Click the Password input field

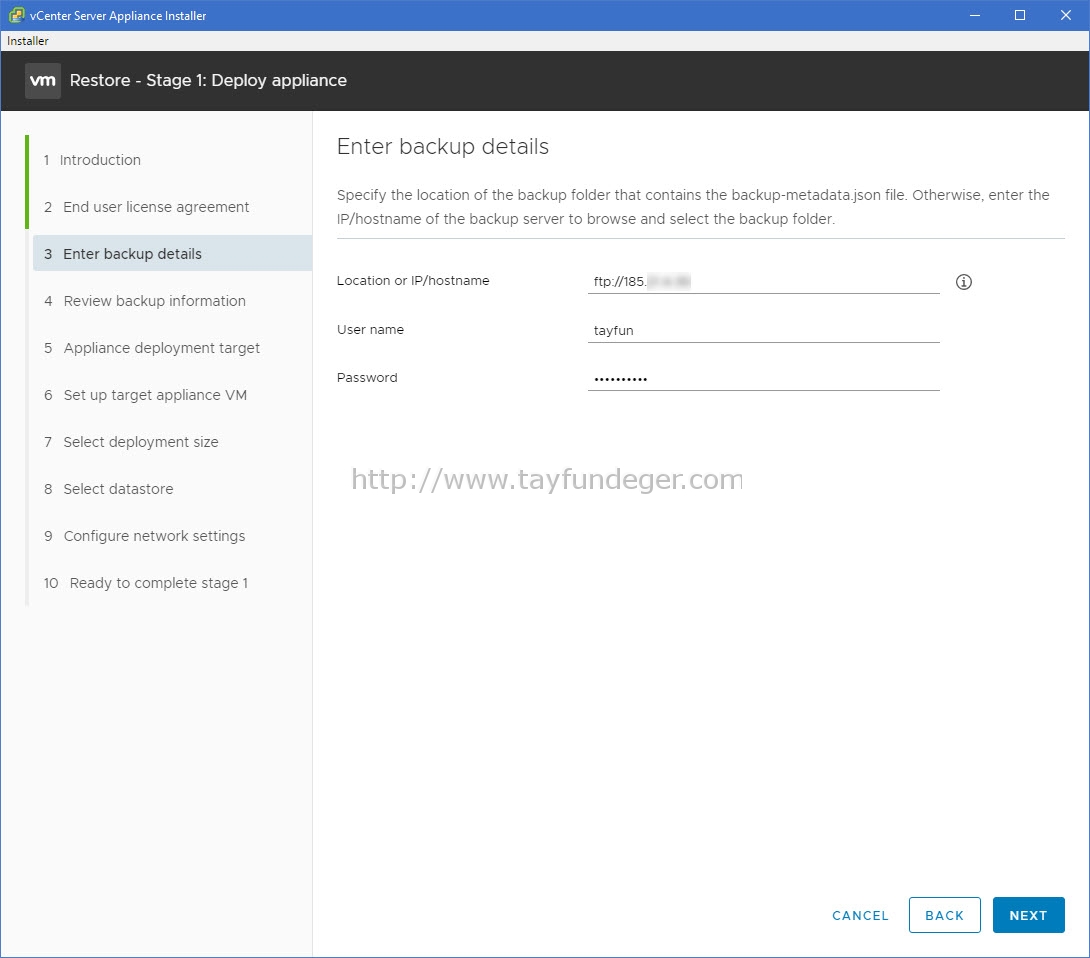point(763,379)
